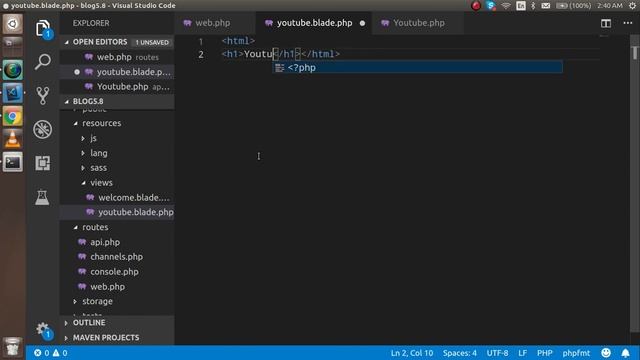Open web.php in Open Editors list
The image size is (640, 360).
pos(117,57)
